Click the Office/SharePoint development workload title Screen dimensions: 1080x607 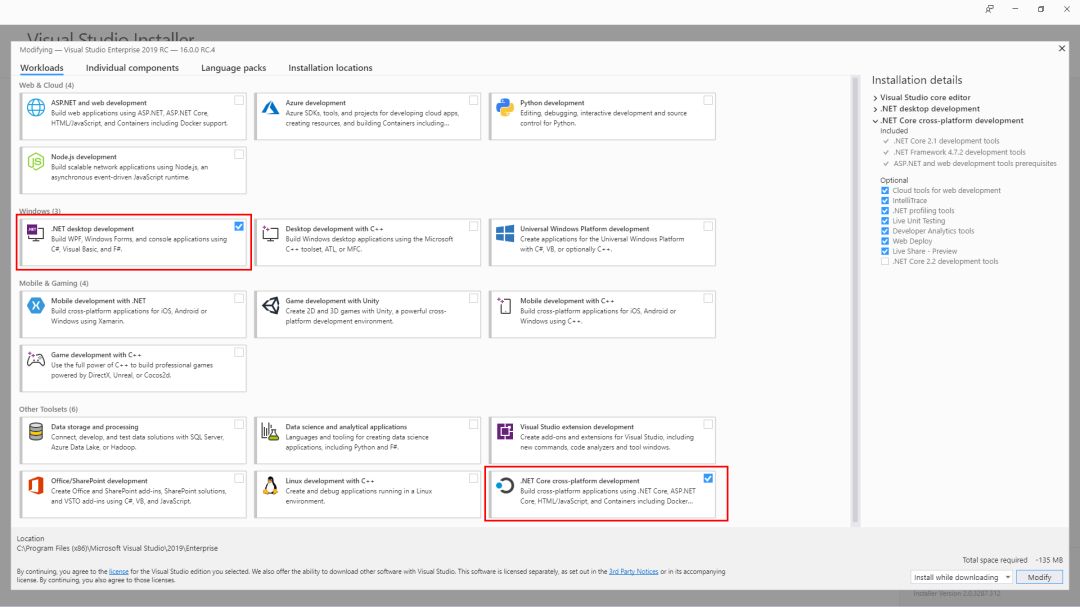99,481
